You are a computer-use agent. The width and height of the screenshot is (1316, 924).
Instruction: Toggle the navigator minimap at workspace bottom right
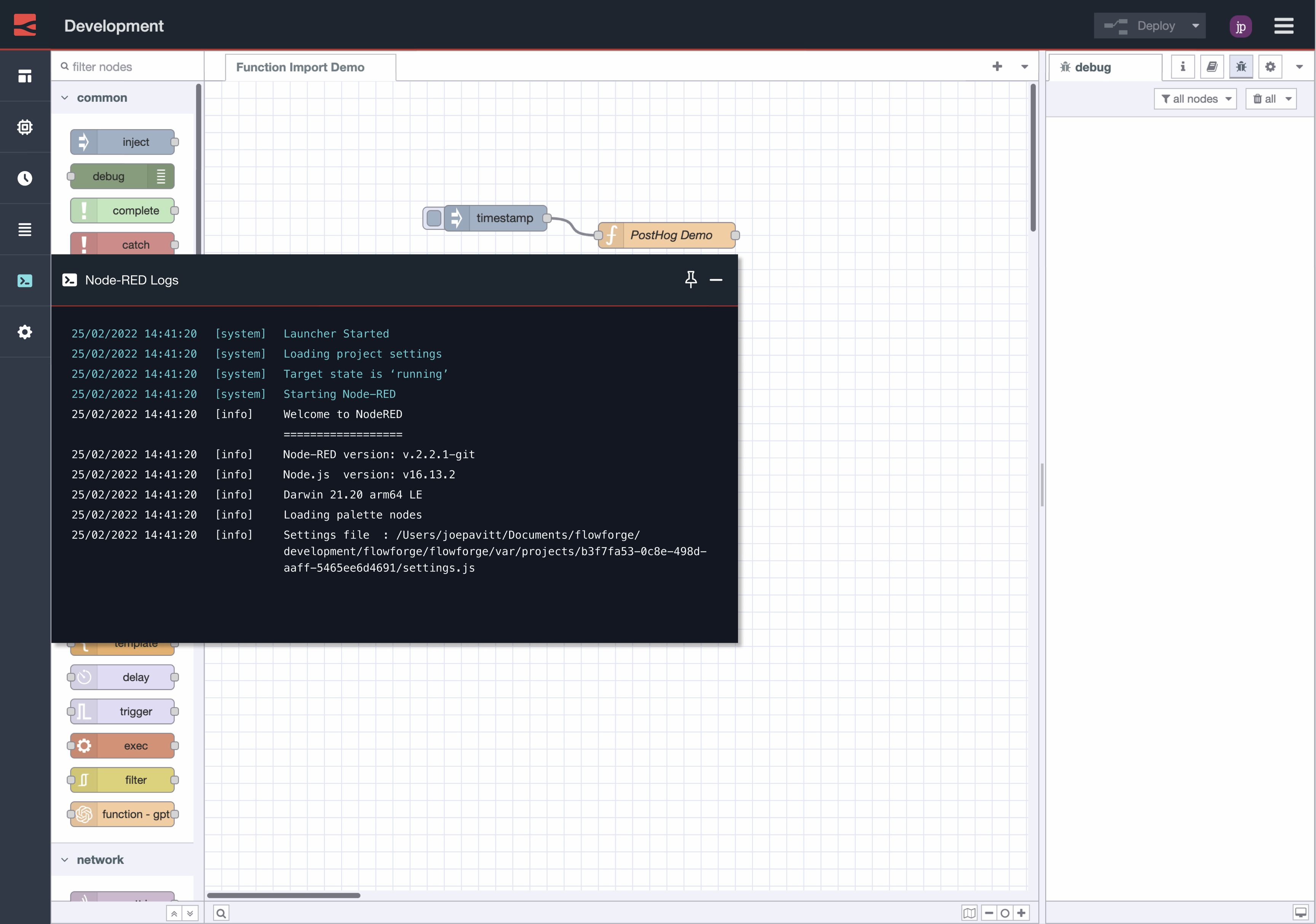click(969, 913)
